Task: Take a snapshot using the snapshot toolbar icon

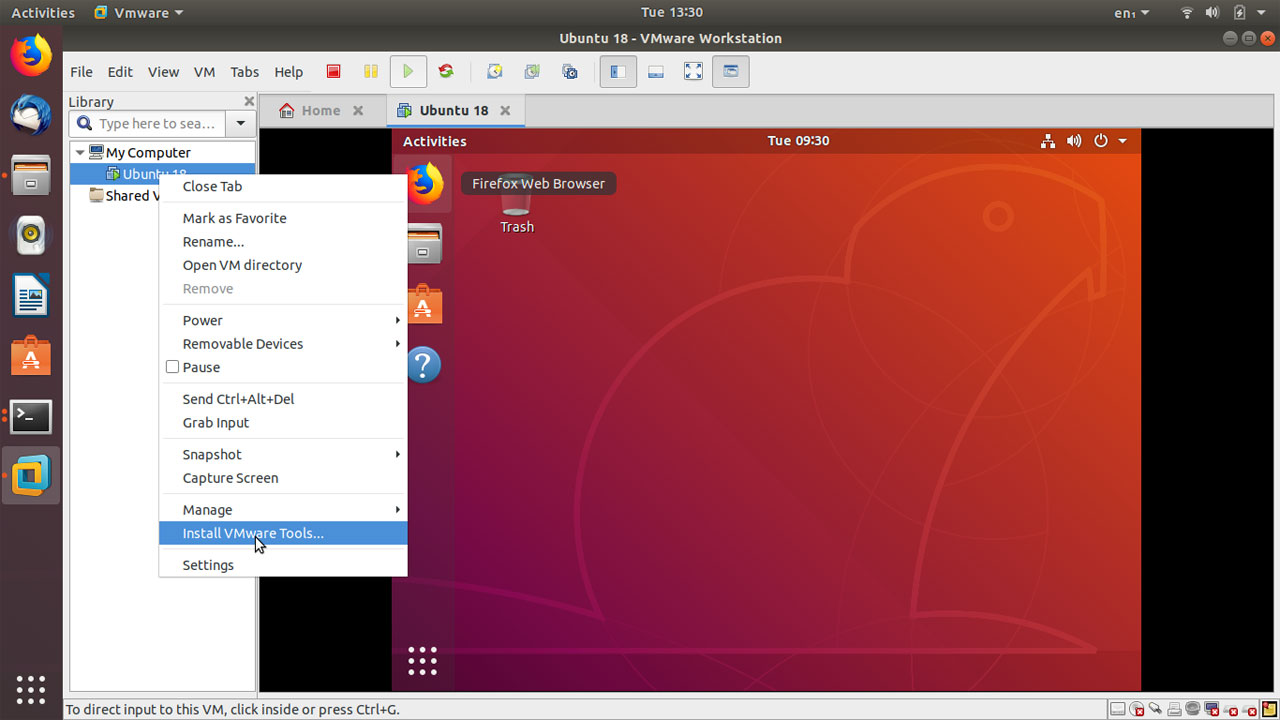Action: (x=494, y=71)
